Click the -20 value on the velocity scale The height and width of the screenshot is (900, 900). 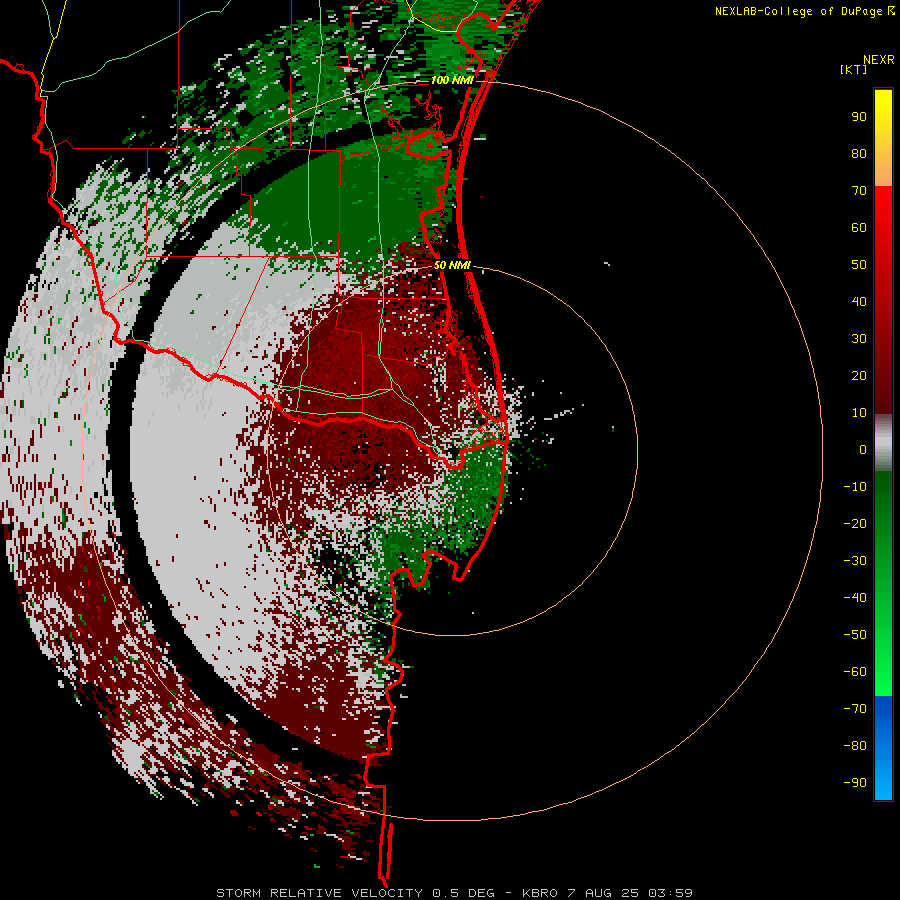point(855,523)
